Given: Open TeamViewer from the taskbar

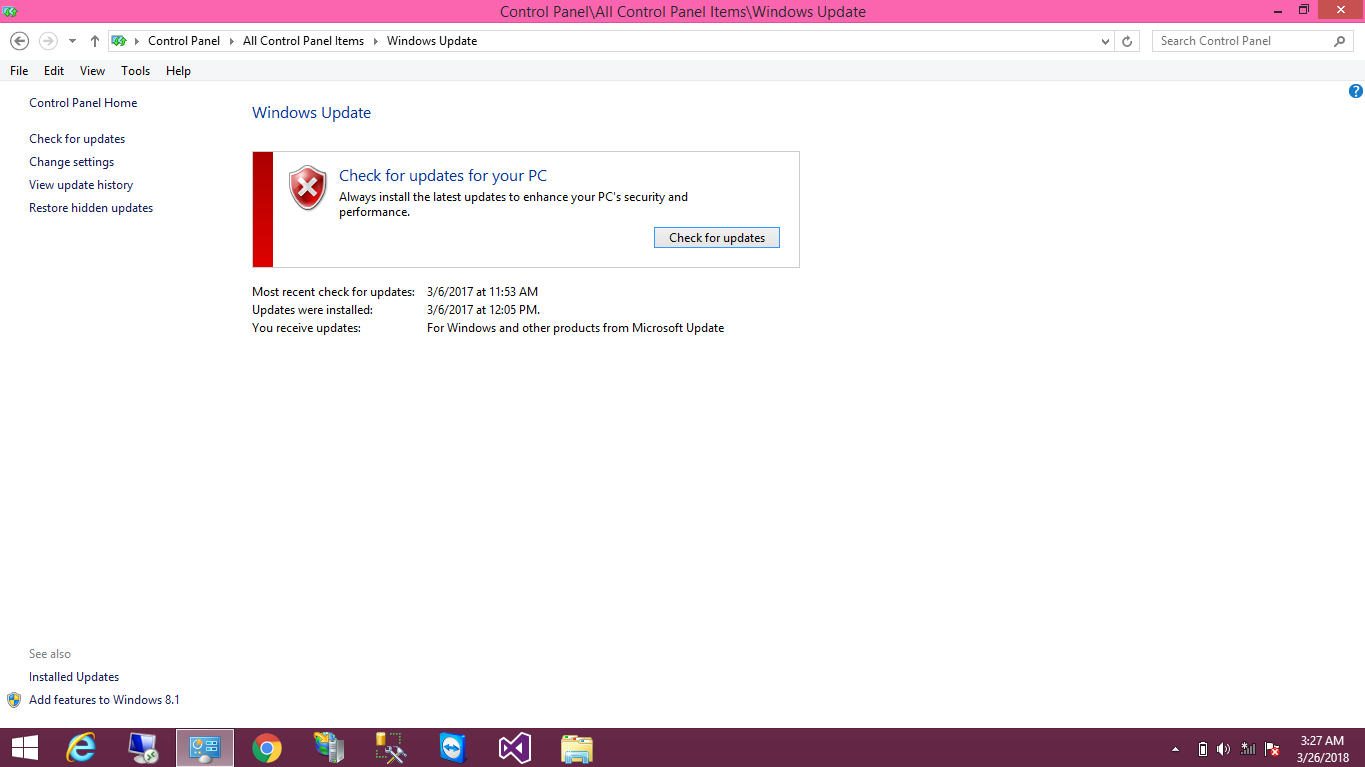Looking at the screenshot, I should (453, 748).
